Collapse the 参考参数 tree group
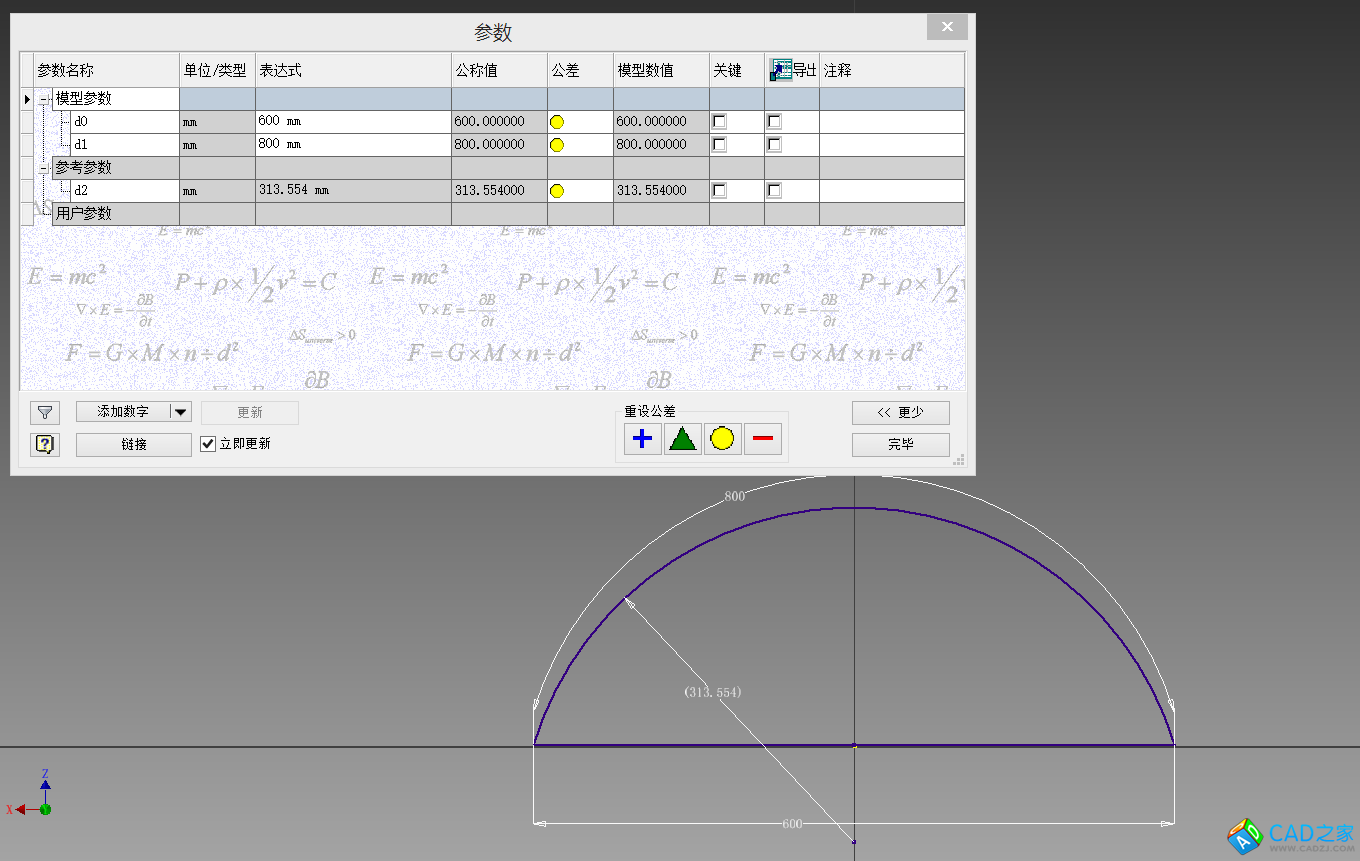Image resolution: width=1360 pixels, height=861 pixels. click(44, 168)
